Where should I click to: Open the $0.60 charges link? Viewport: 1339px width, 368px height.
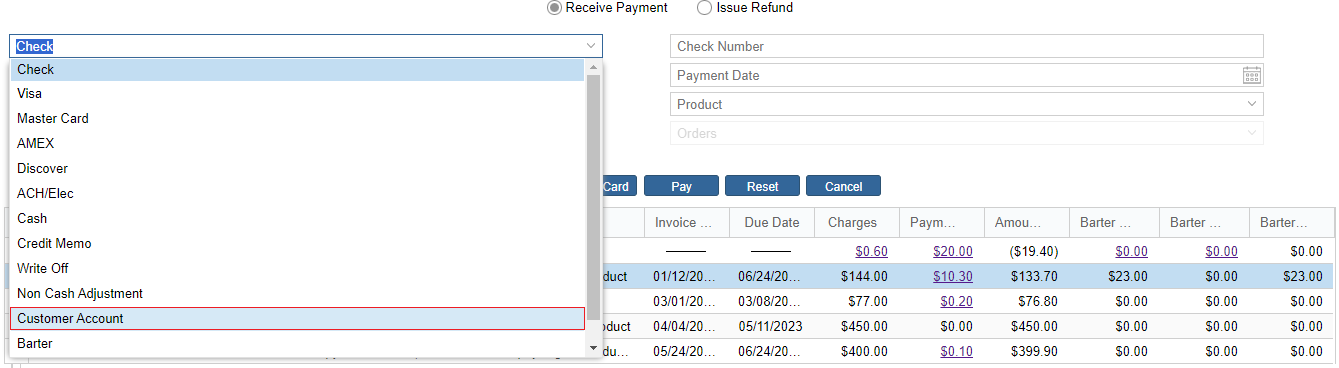pyautogui.click(x=871, y=251)
